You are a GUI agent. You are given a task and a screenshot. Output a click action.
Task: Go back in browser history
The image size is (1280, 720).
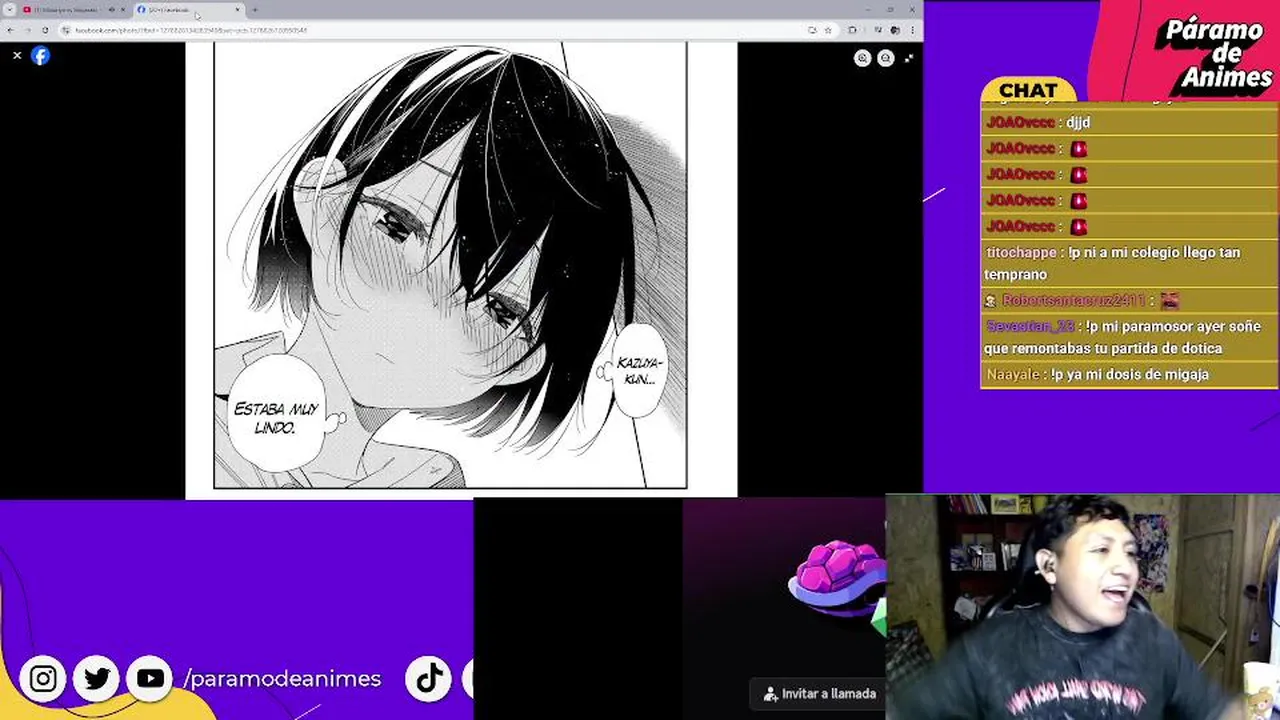point(10,30)
